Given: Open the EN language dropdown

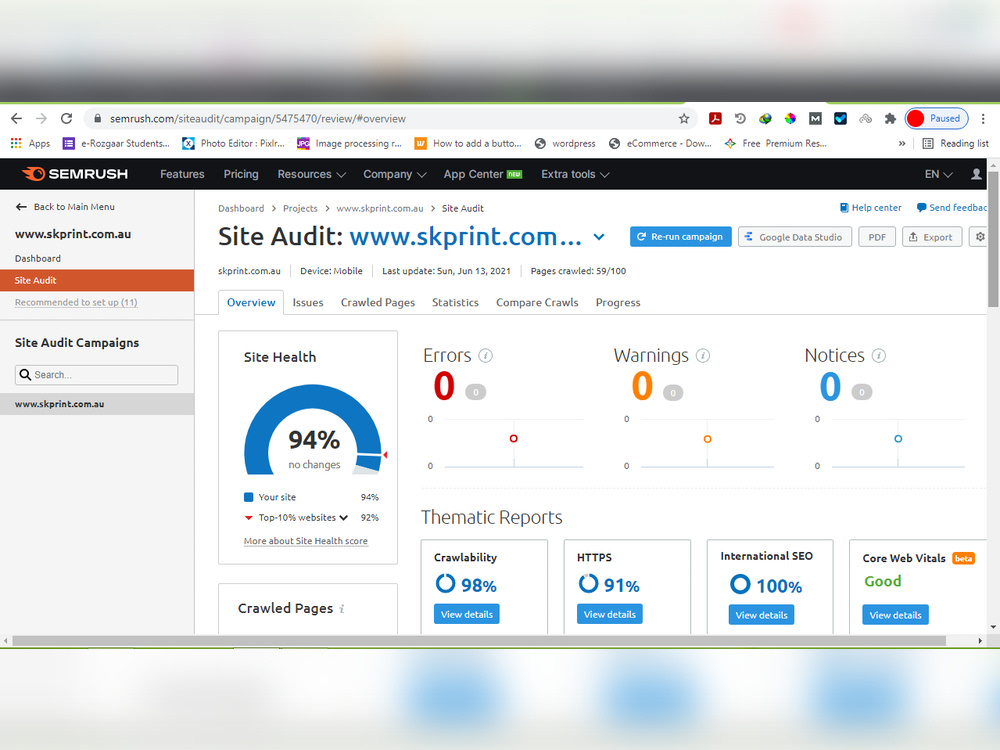Looking at the screenshot, I should pos(938,174).
